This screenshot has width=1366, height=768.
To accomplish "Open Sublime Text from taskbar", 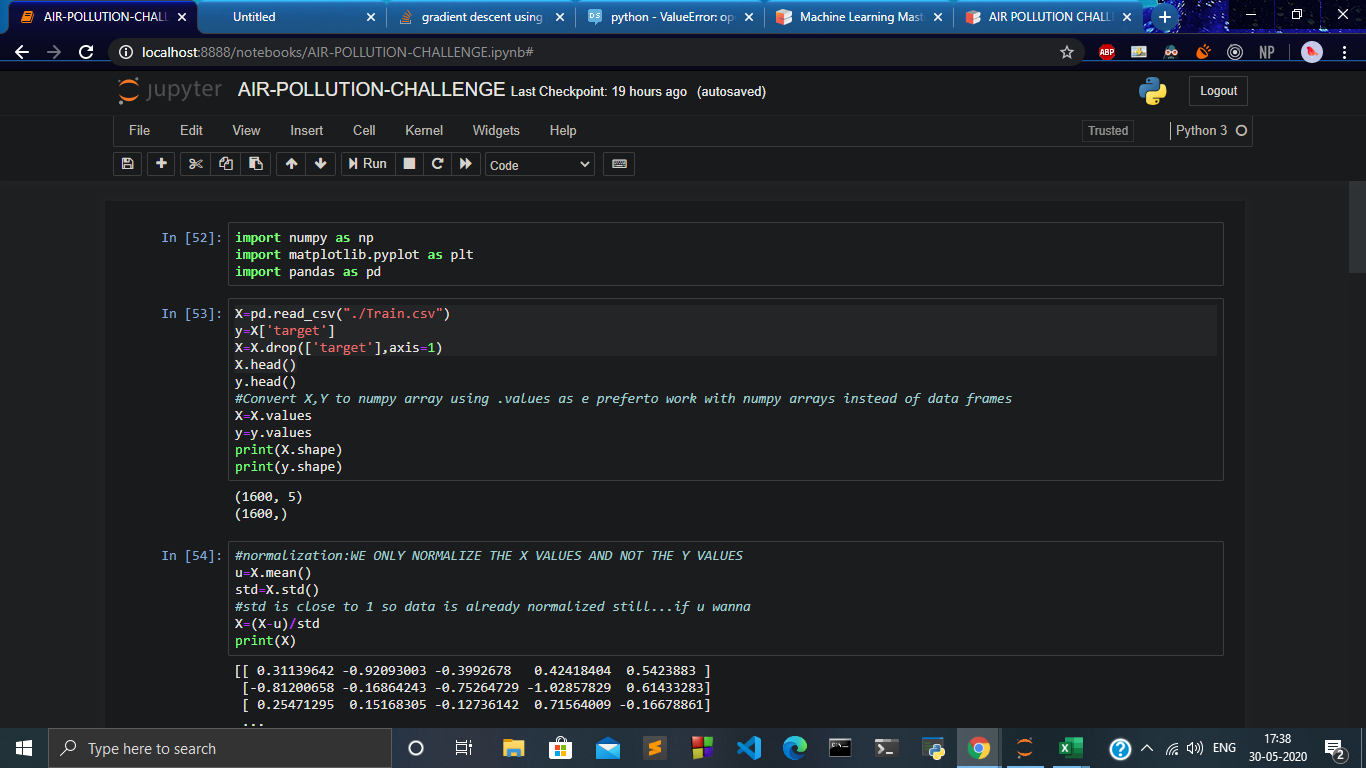I will click(654, 748).
